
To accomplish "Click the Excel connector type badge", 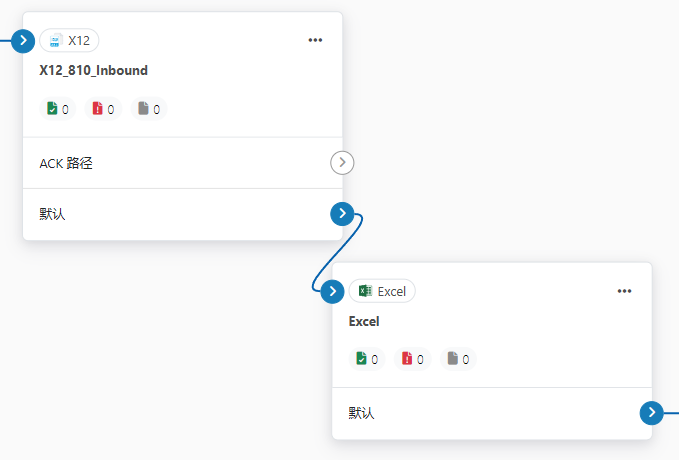I will 382,291.
